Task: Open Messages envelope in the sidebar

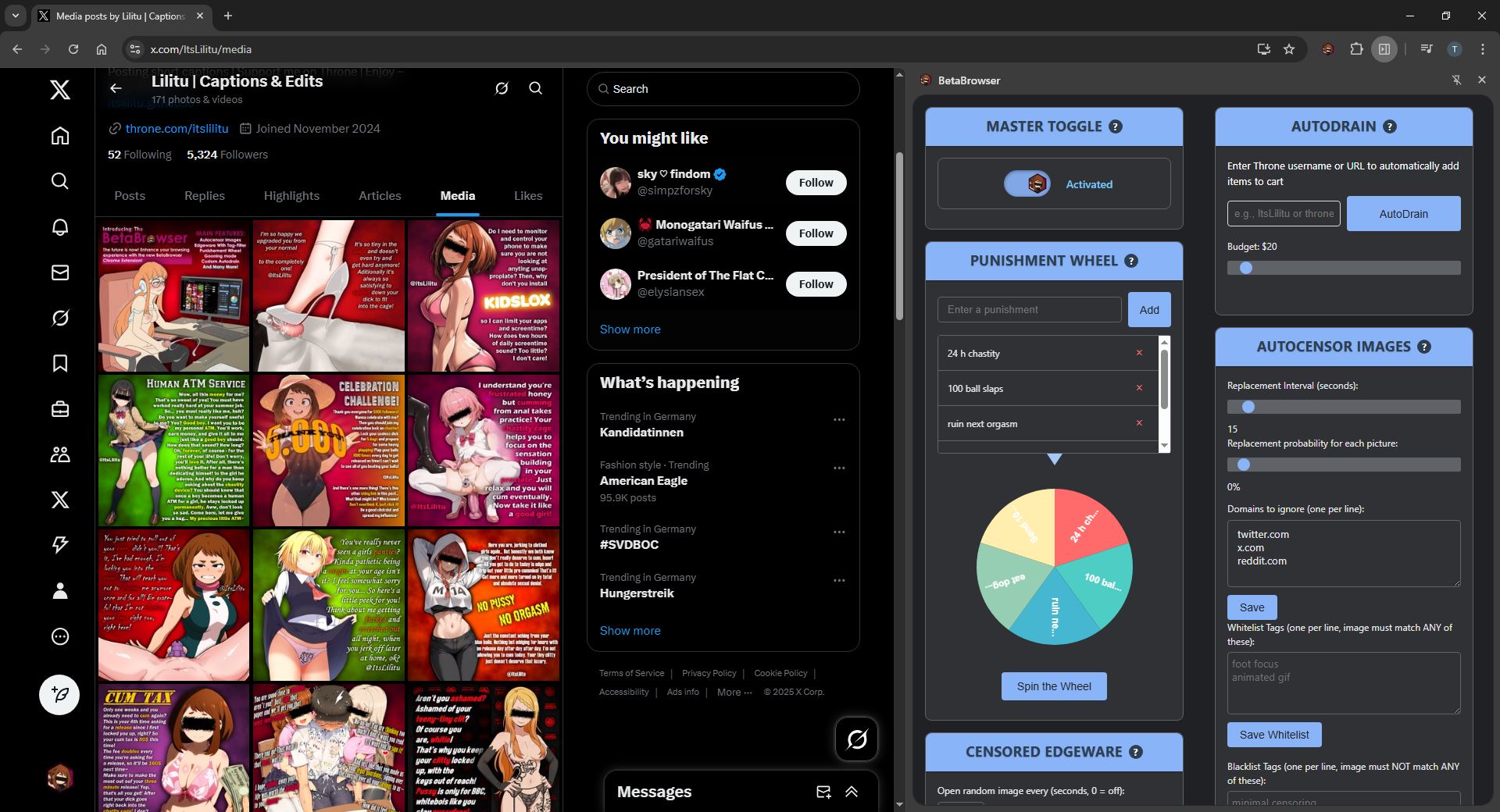Action: (x=60, y=272)
